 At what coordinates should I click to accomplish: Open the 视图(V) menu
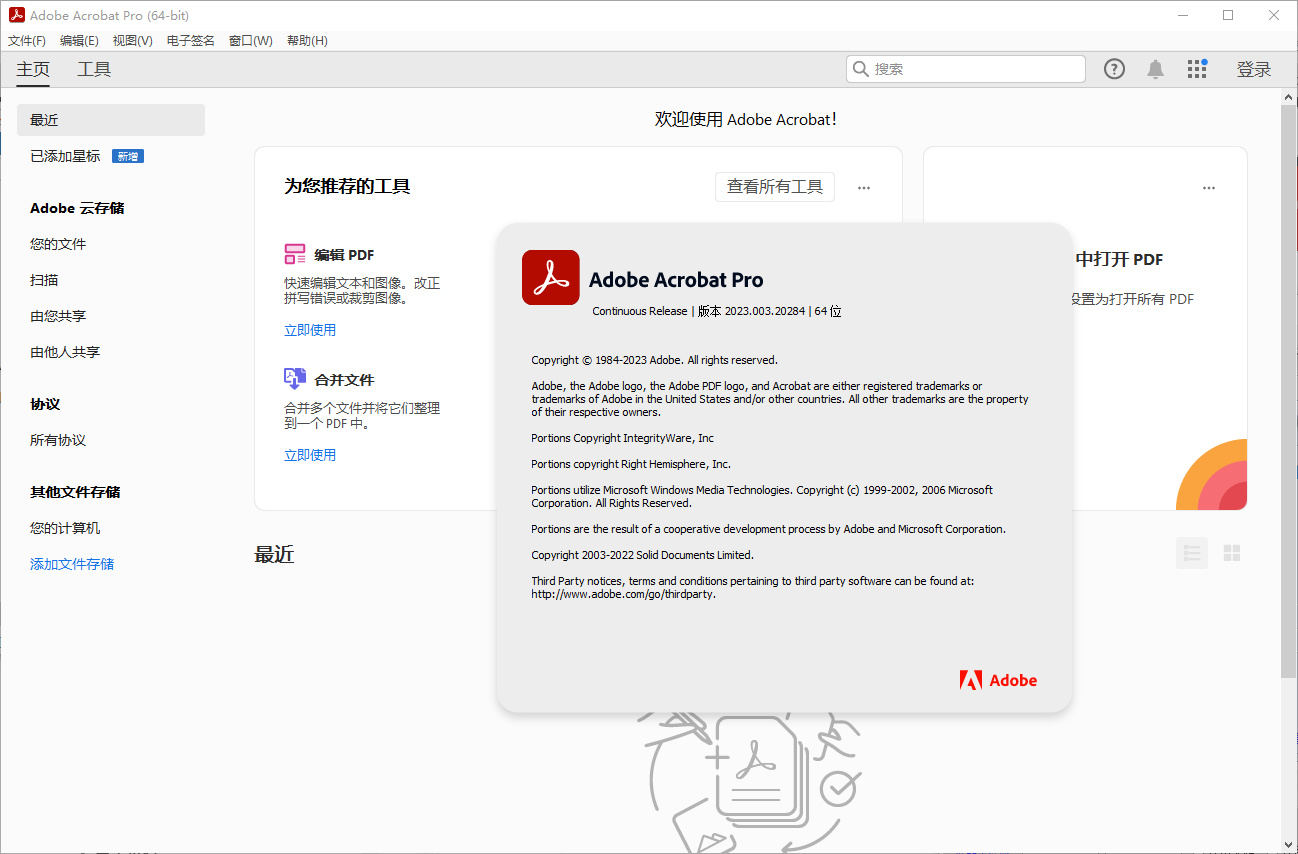point(132,41)
